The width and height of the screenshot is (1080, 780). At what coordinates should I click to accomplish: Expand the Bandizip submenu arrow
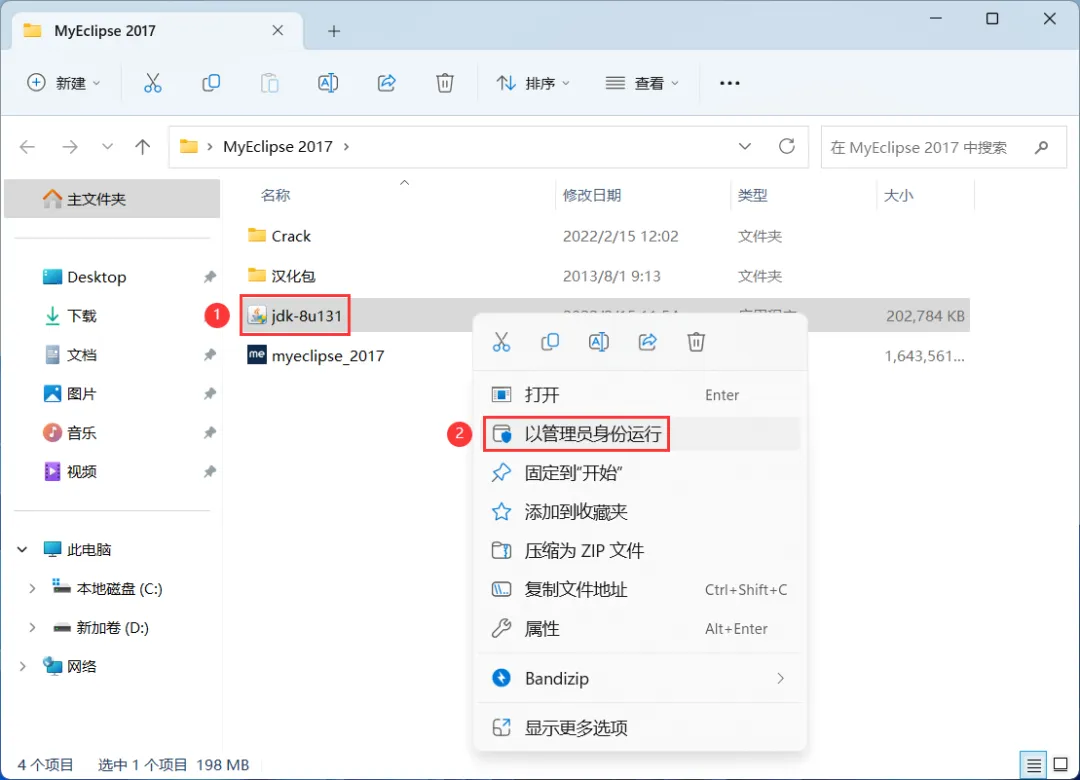780,679
